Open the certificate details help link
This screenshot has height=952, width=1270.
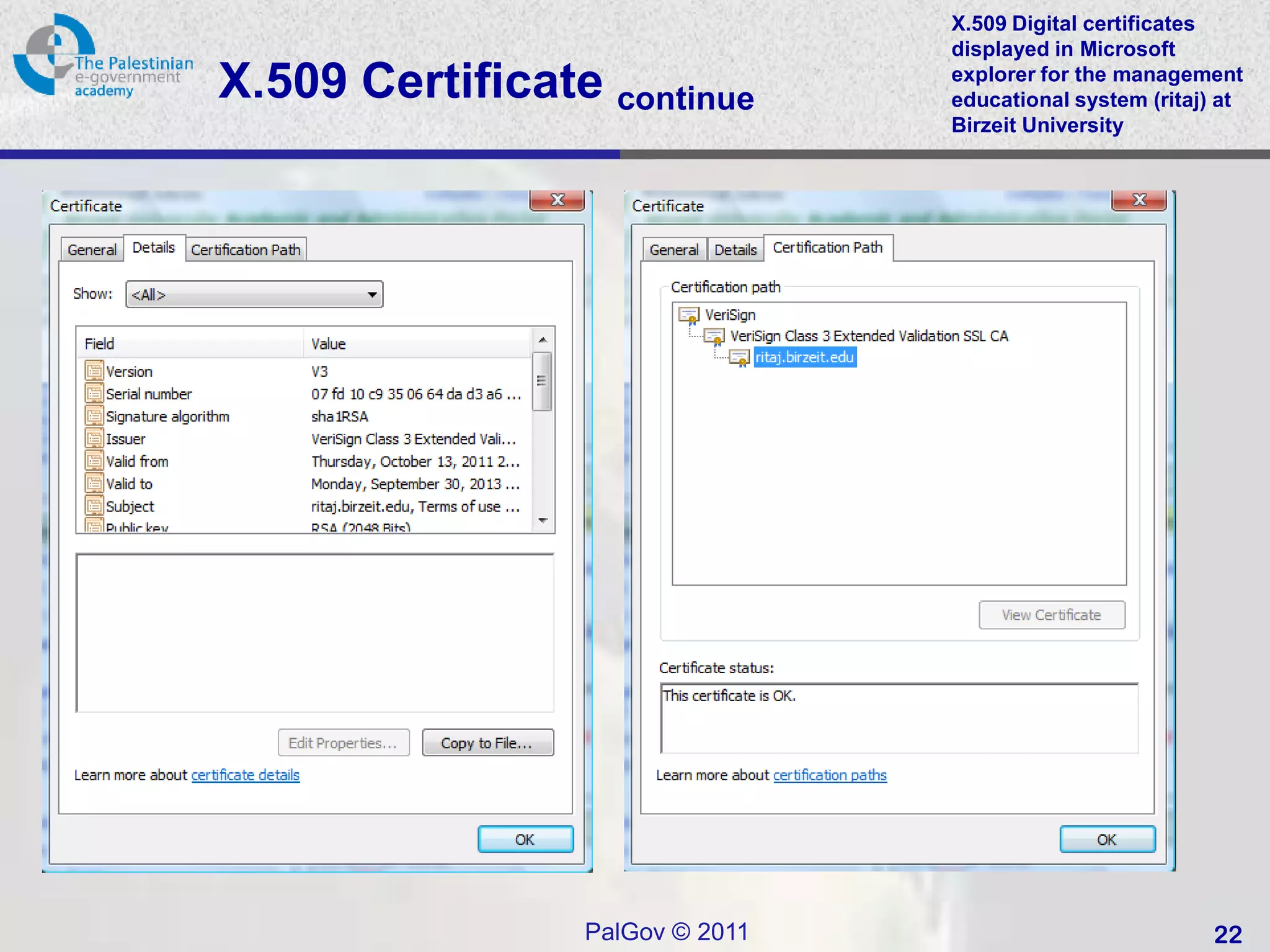(x=246, y=775)
